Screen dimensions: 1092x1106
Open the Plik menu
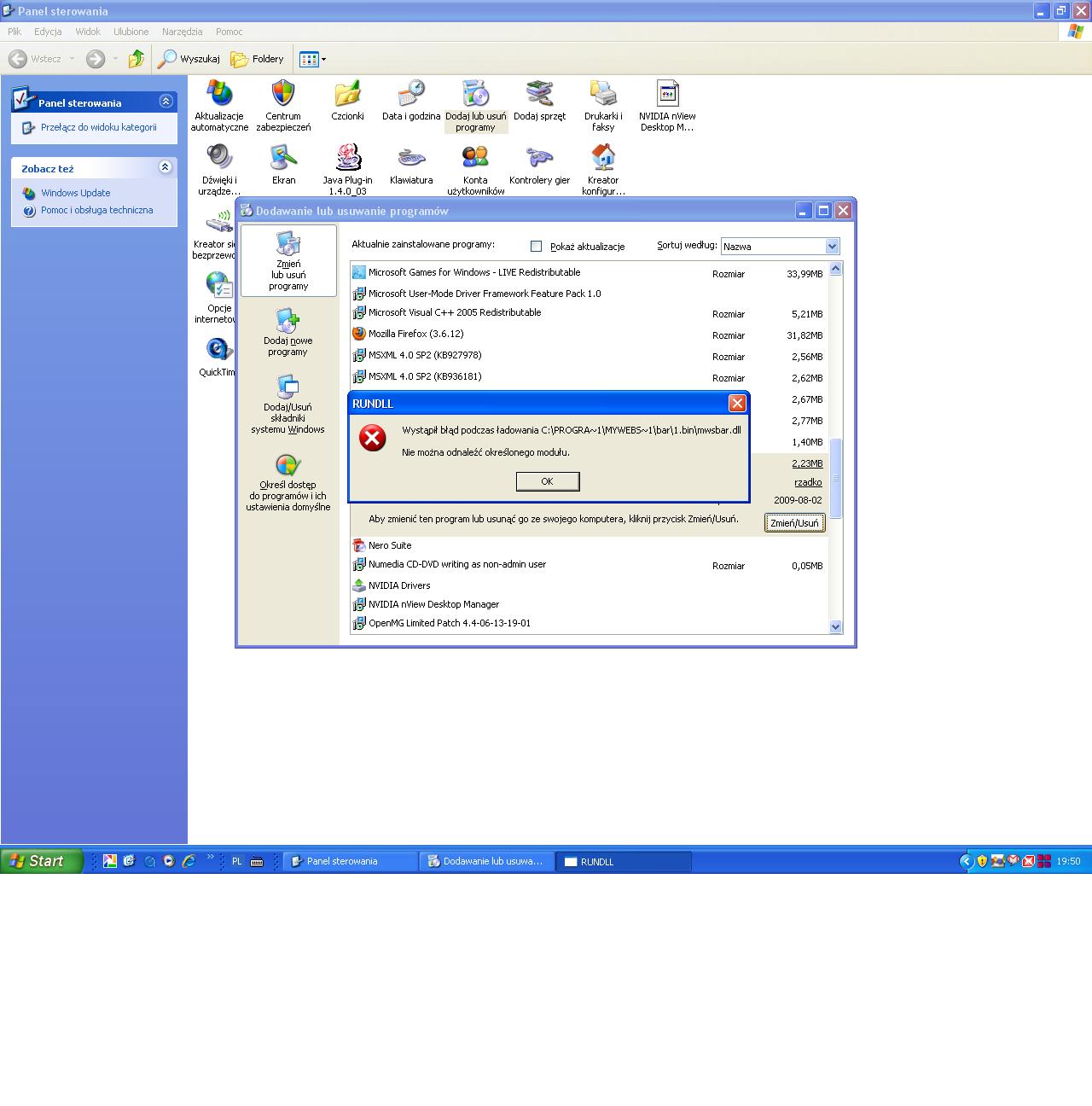coord(15,32)
